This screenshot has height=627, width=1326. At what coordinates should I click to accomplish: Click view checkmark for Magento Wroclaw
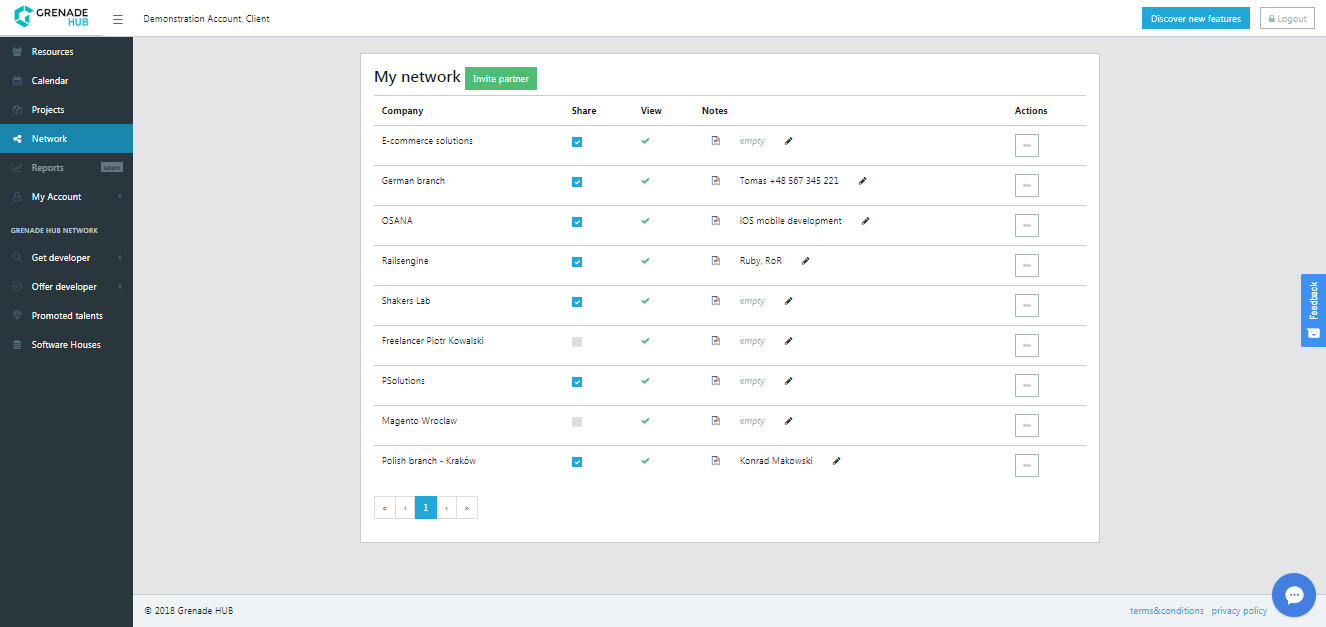[x=645, y=421]
